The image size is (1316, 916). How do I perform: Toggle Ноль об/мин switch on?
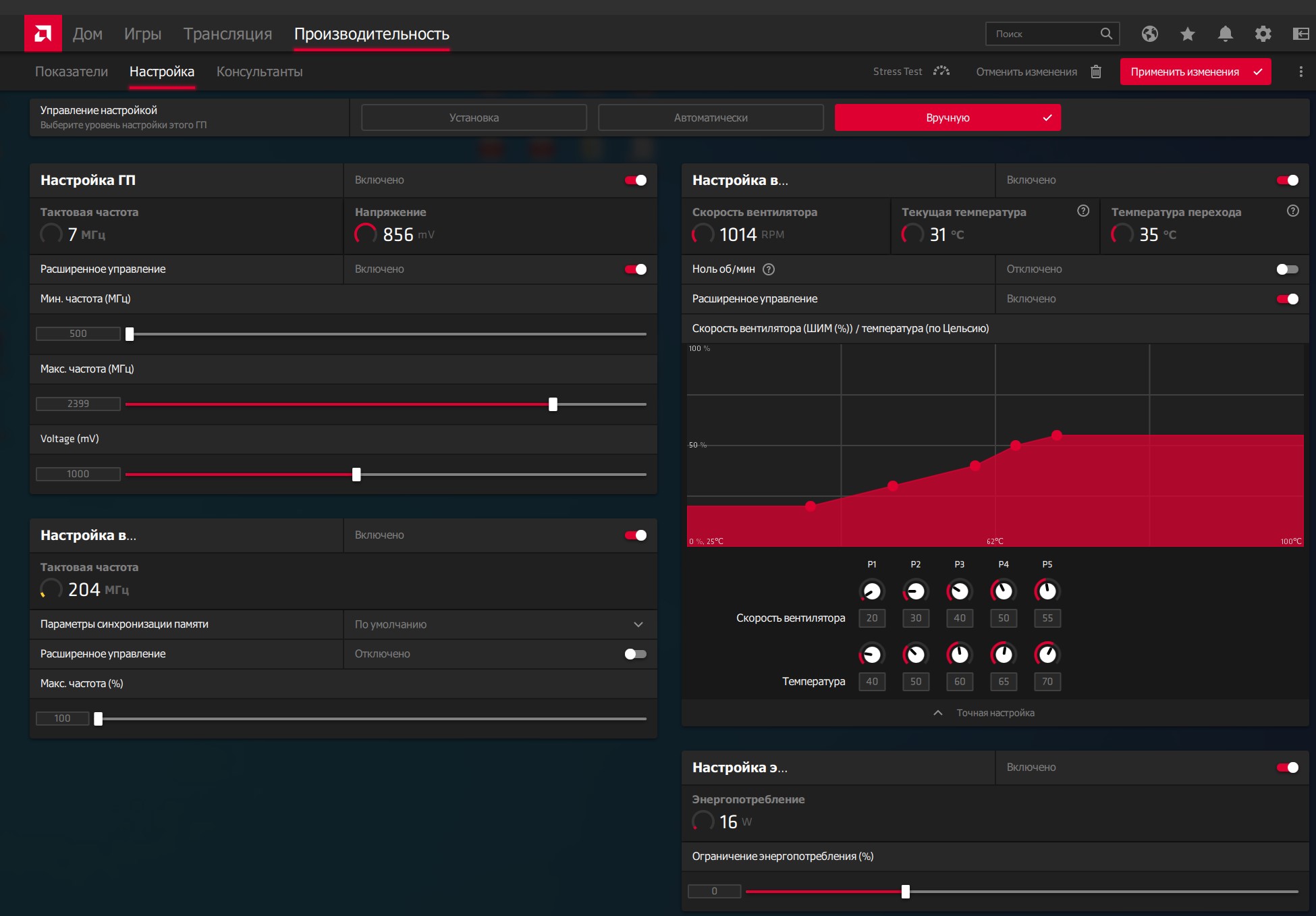(x=1287, y=269)
